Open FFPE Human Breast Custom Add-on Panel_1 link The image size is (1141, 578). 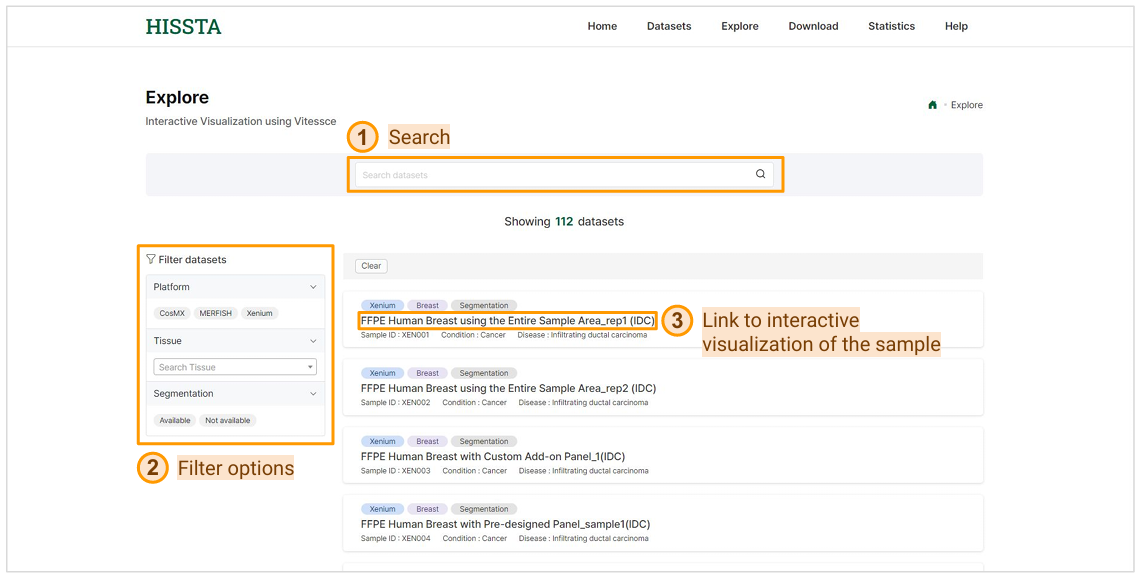[492, 456]
